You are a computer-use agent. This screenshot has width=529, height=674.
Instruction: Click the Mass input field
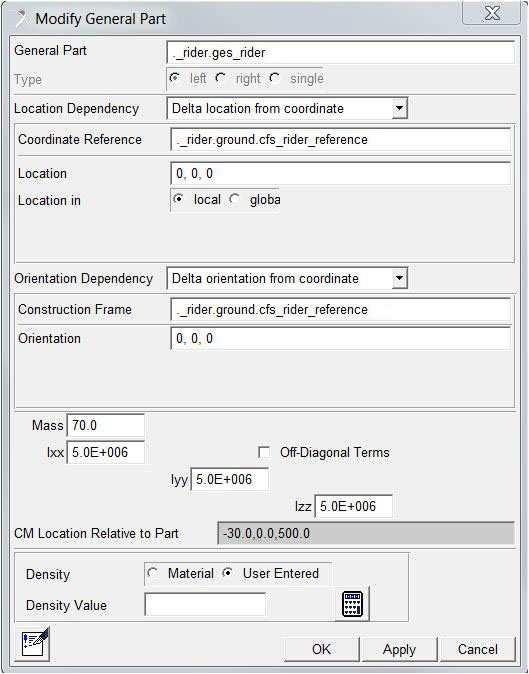click(106, 426)
